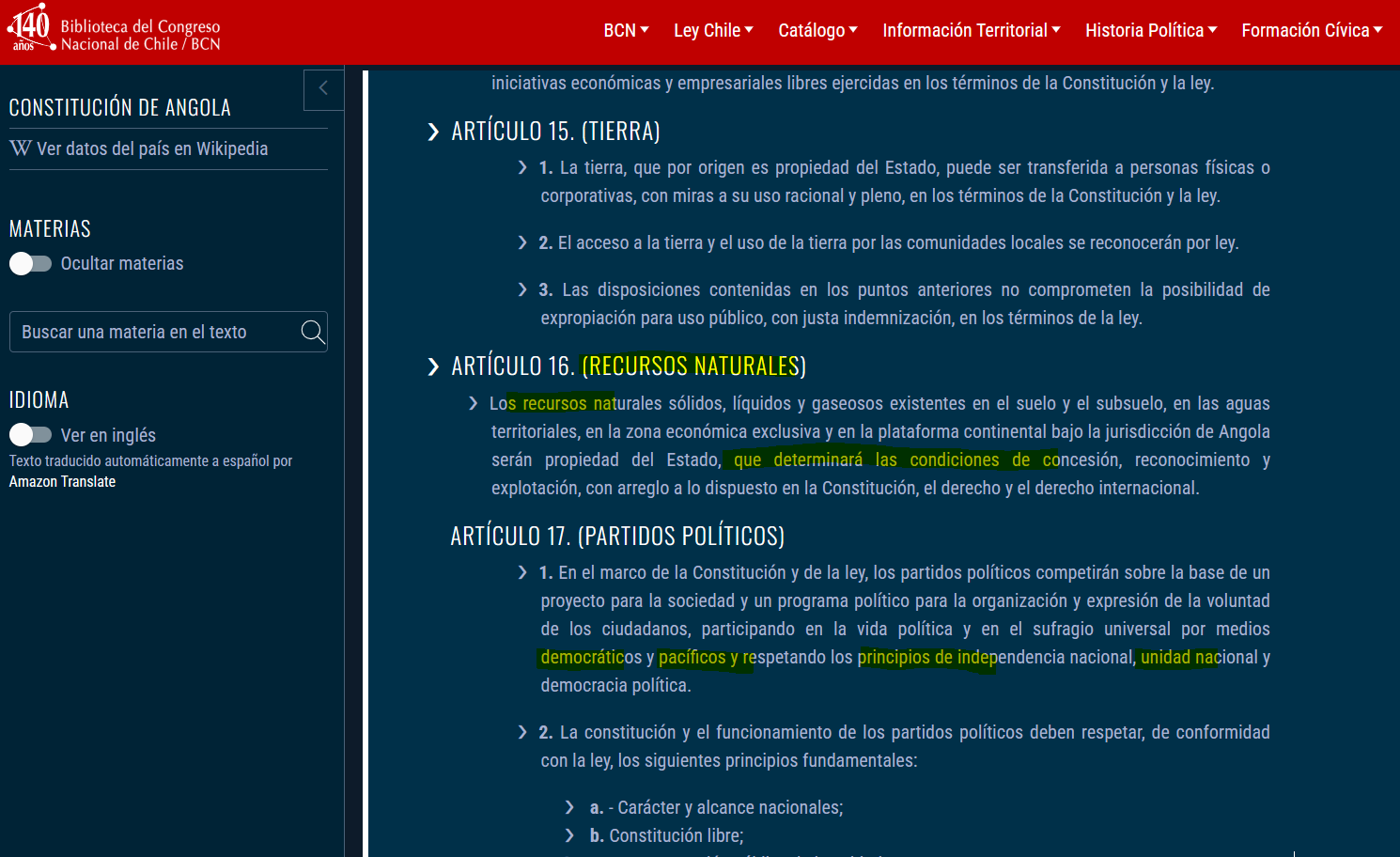Collapse the Artículo 16 chevron
This screenshot has height=857, width=1400.
click(433, 366)
